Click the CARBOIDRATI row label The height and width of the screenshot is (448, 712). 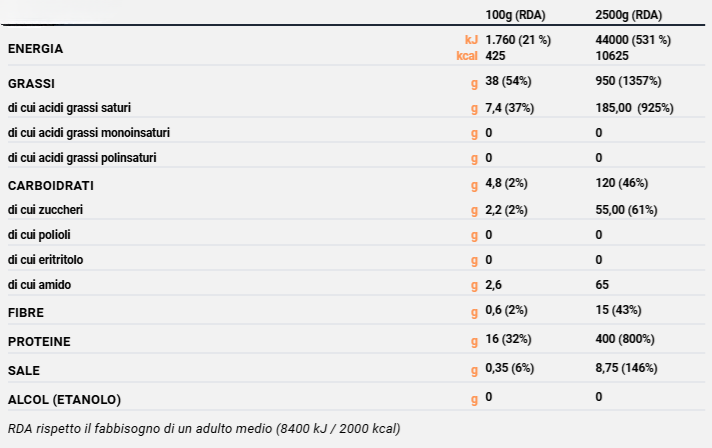pyautogui.click(x=50, y=185)
